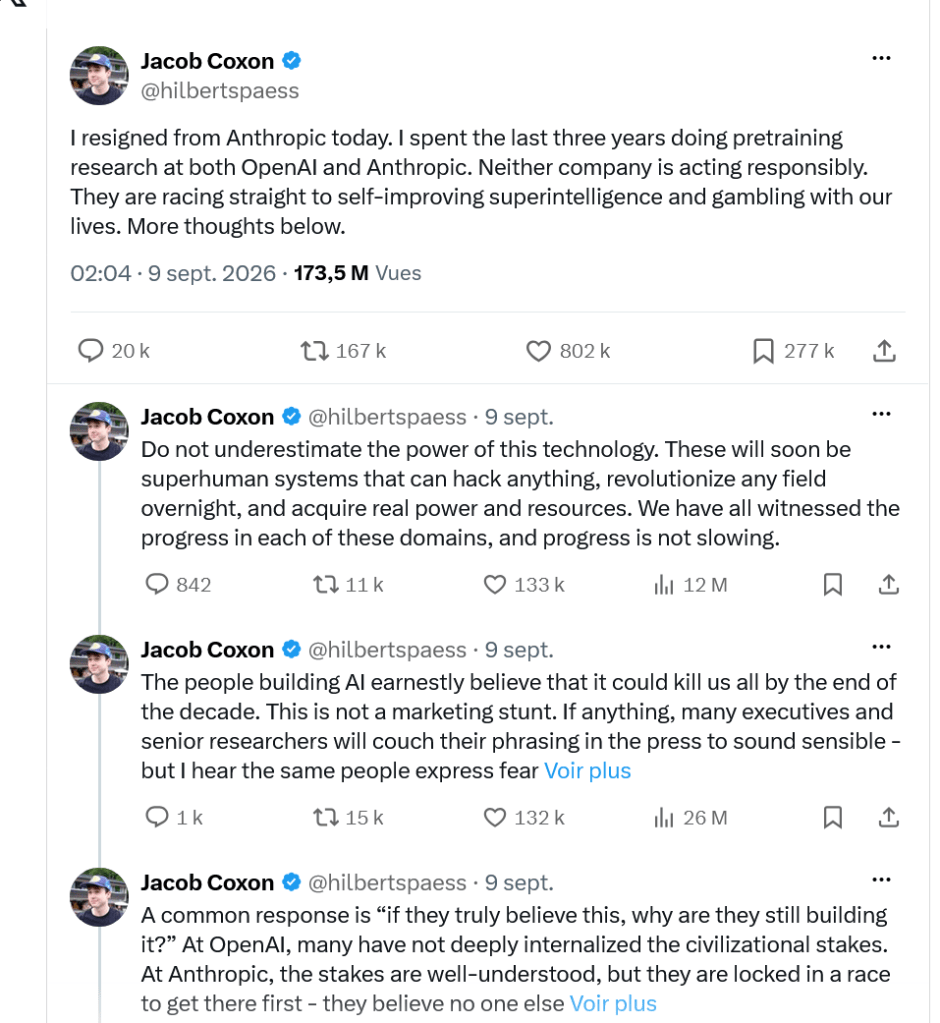The height and width of the screenshot is (1023, 940).
Task: Like the reply with 132 k likes
Action: click(494, 817)
